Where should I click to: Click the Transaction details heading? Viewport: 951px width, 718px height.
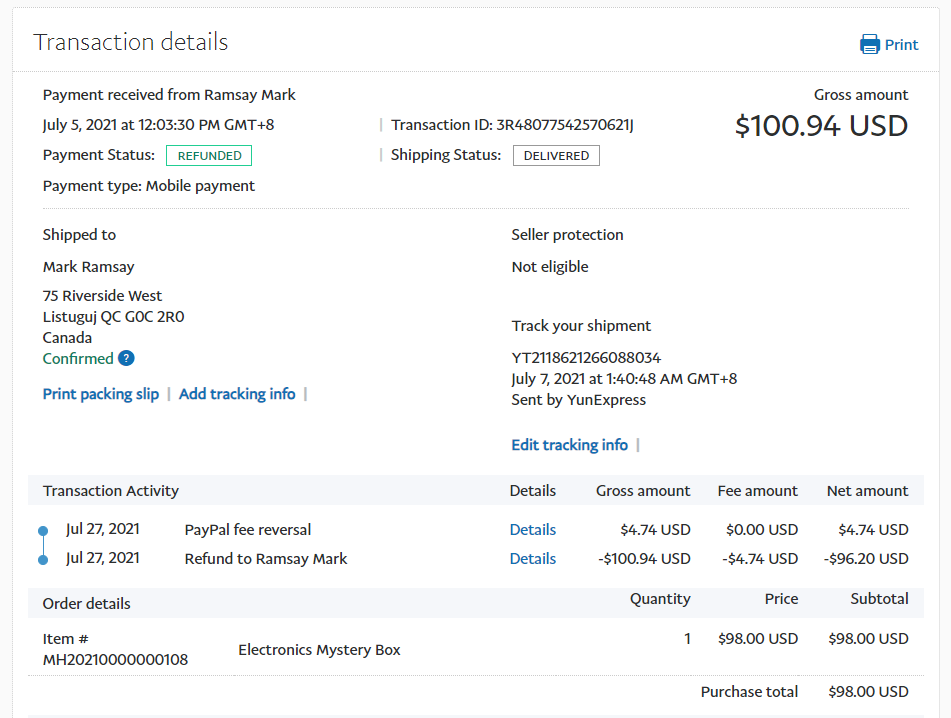[x=131, y=42]
